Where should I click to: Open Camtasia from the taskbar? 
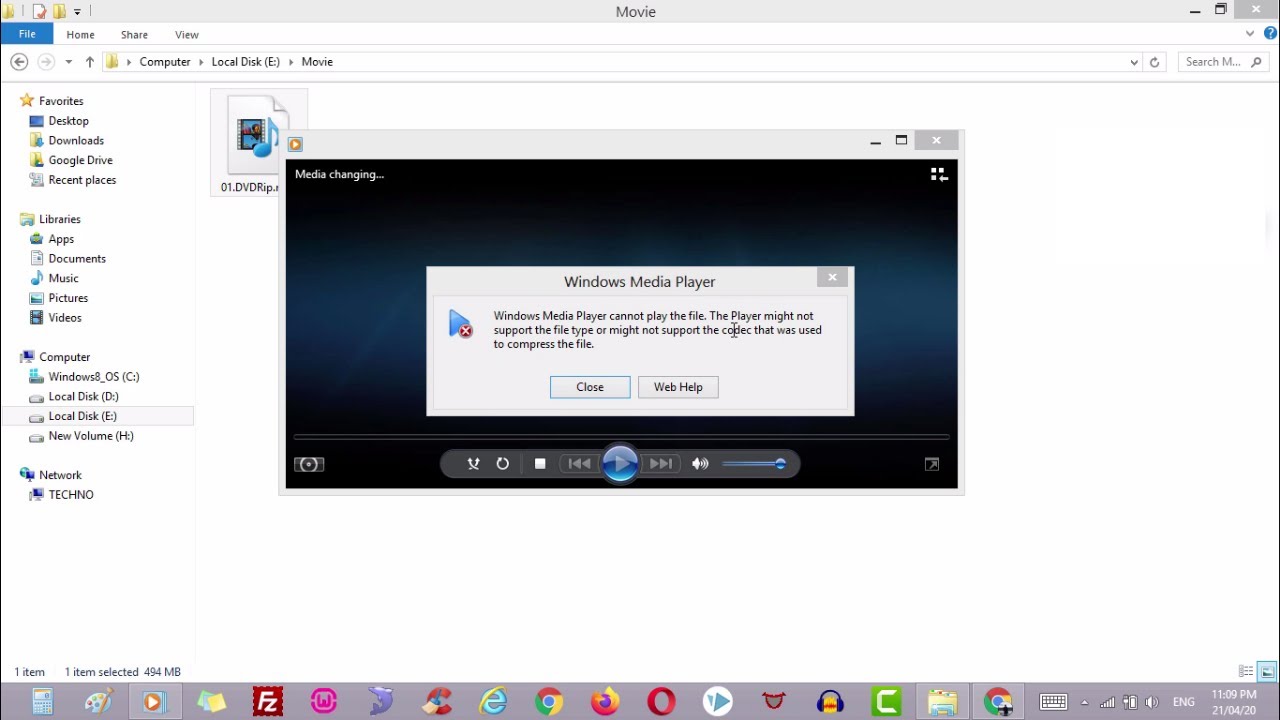[887, 702]
